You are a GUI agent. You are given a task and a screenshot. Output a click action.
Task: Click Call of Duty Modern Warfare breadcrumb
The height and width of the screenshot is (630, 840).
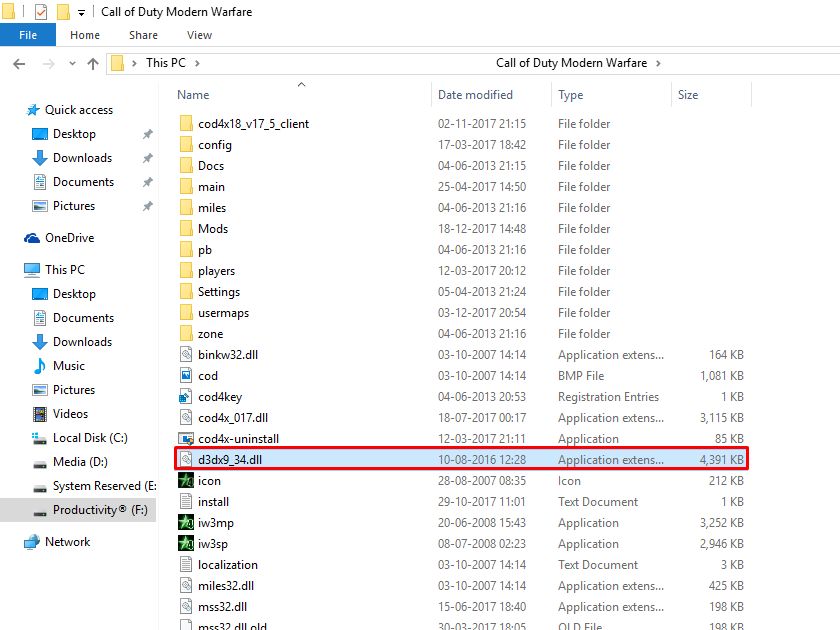[x=571, y=63]
